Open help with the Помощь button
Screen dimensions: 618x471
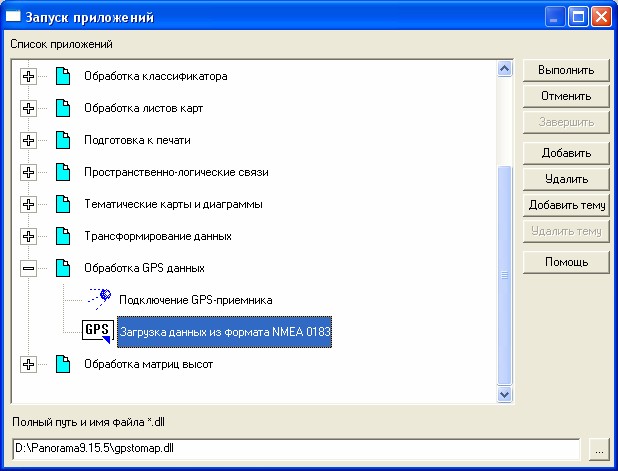(x=565, y=262)
